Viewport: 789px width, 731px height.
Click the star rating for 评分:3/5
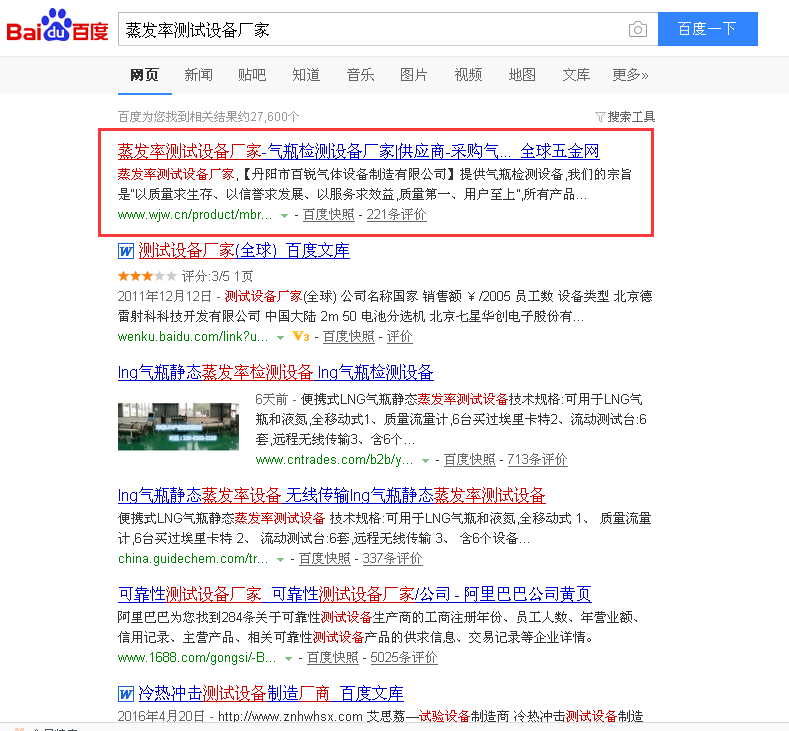click(x=147, y=276)
